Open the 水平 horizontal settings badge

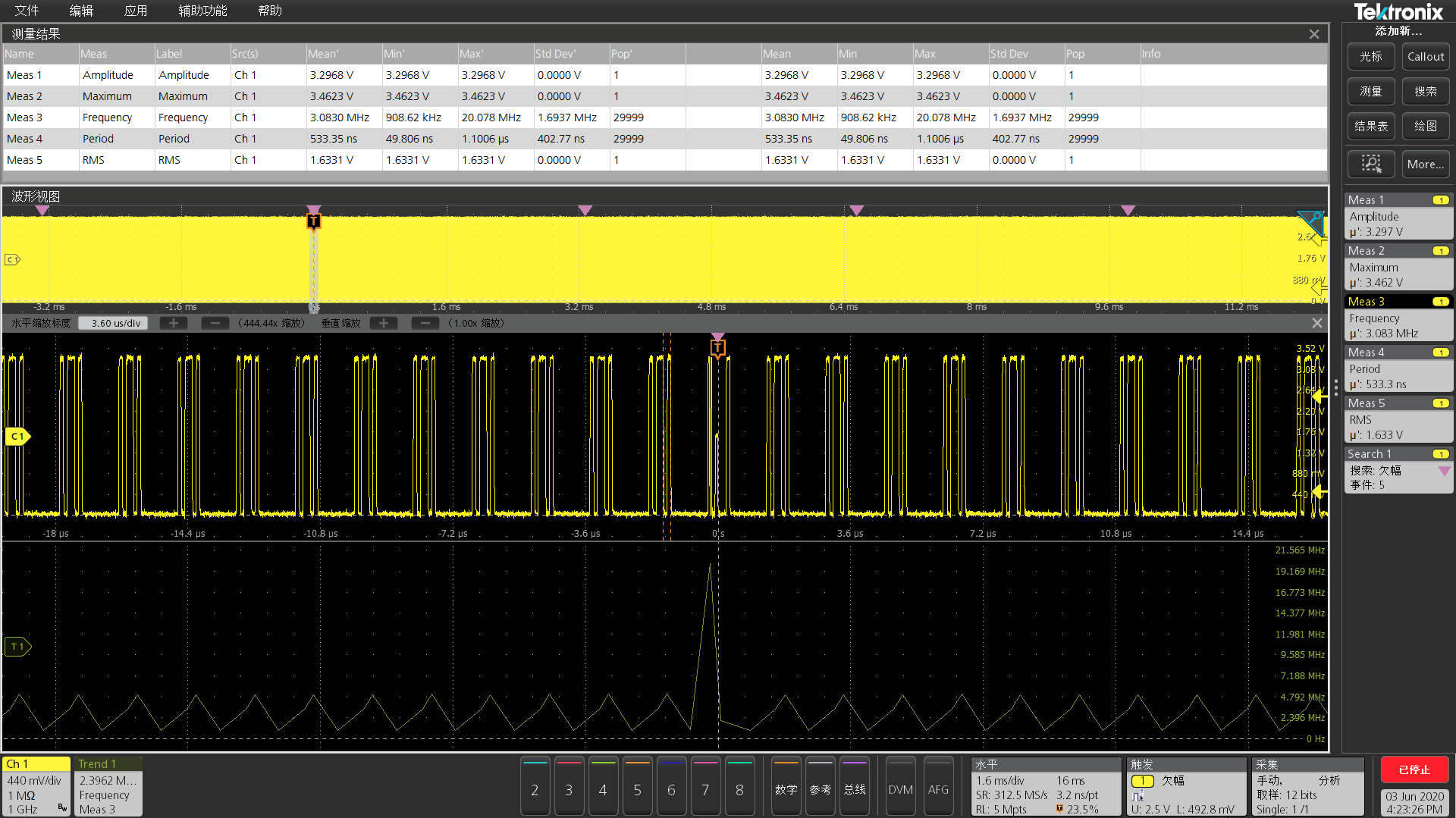1046,786
